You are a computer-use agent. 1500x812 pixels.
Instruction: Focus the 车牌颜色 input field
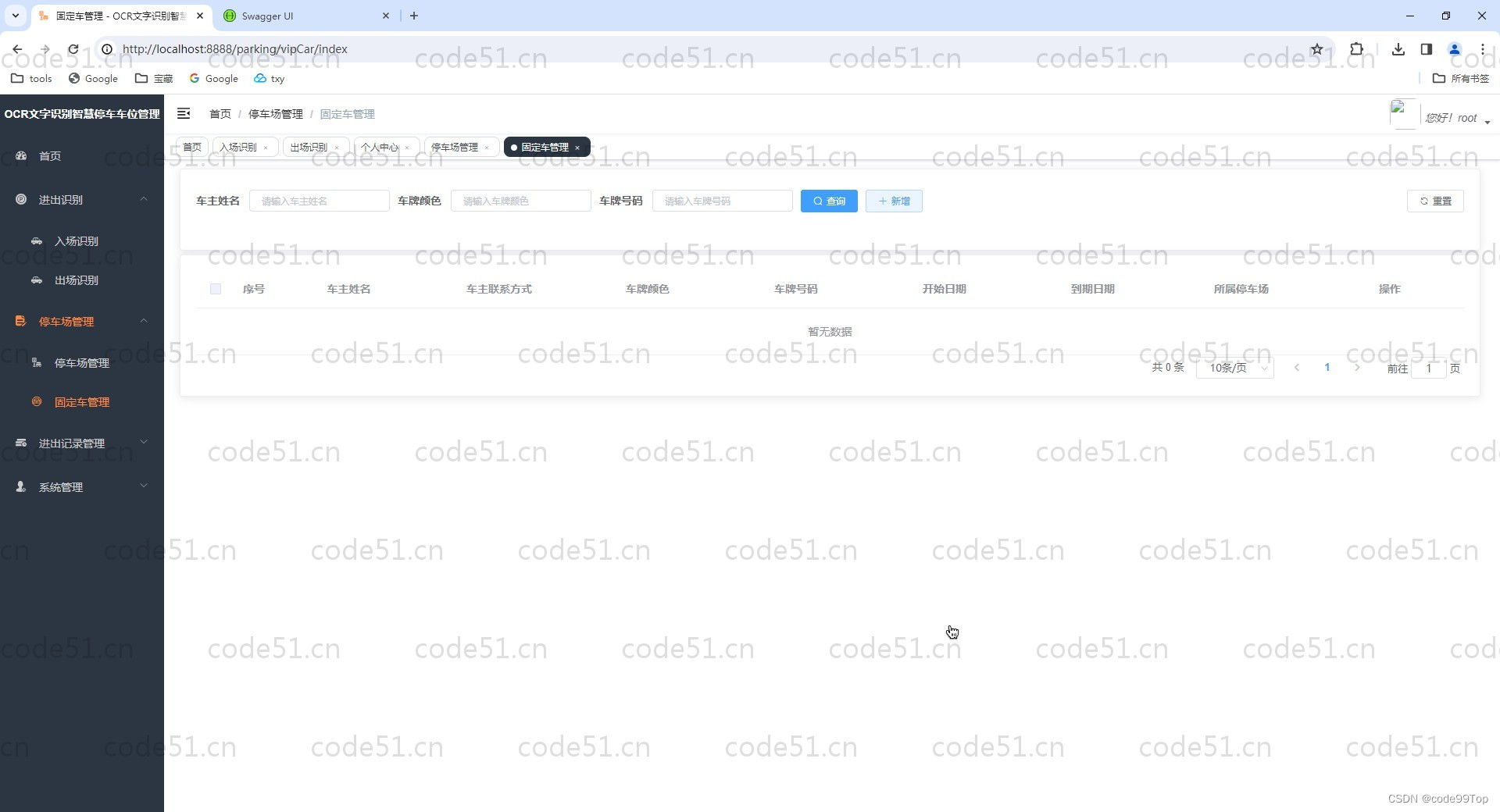click(x=520, y=201)
